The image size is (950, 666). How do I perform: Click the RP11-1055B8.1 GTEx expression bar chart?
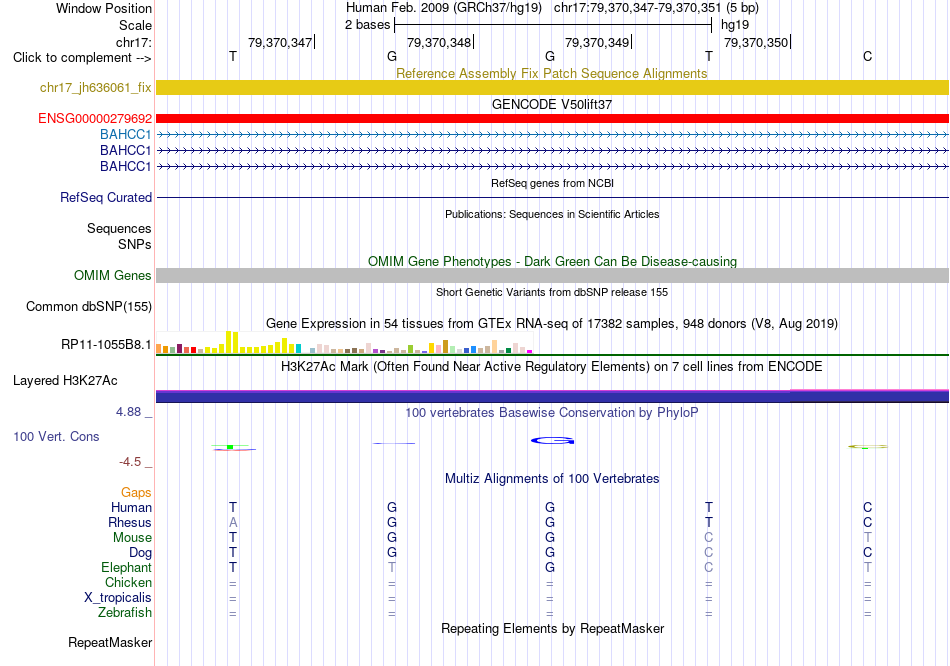click(x=344, y=342)
